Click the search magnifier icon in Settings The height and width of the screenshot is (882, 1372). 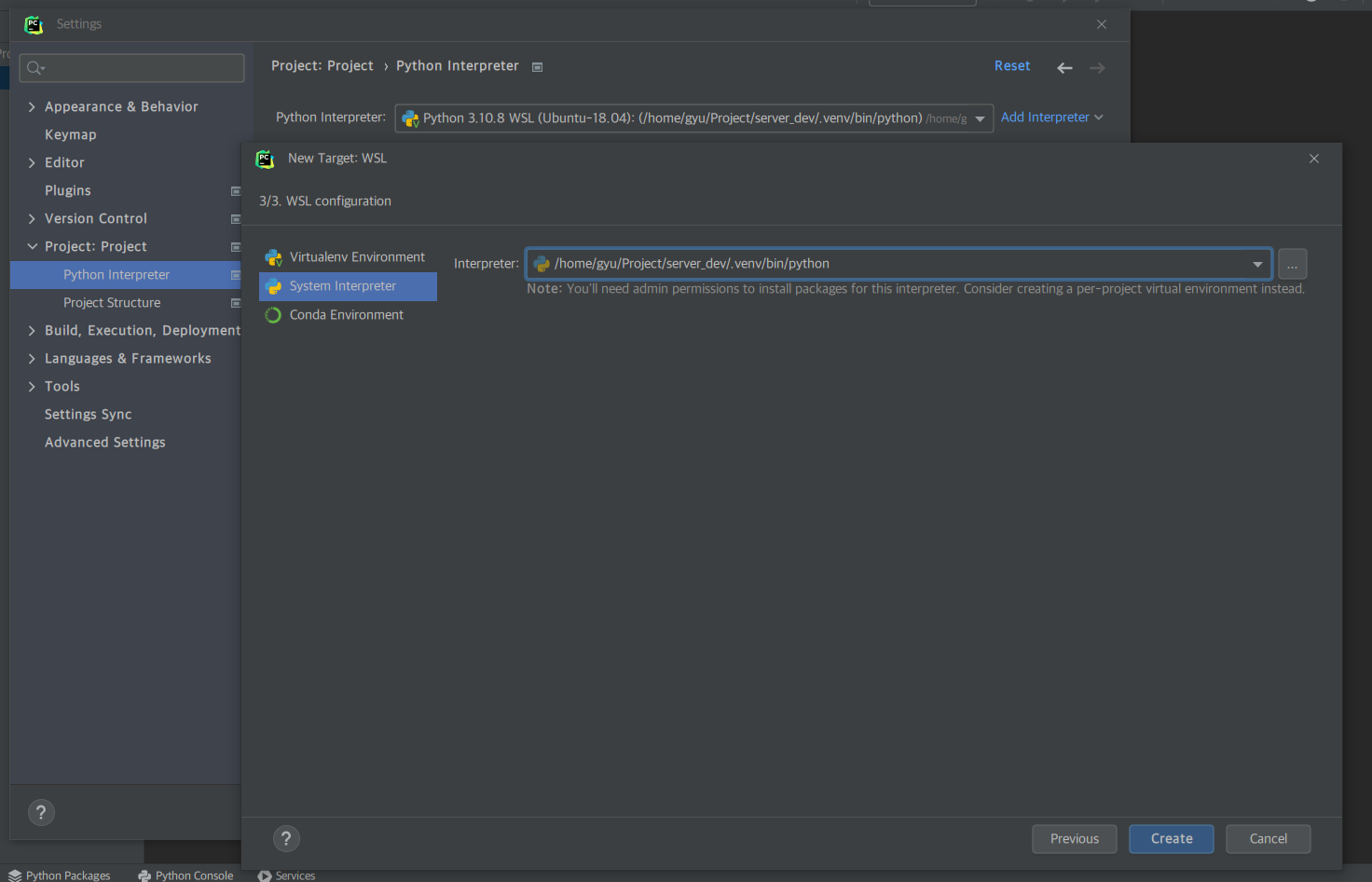point(35,67)
